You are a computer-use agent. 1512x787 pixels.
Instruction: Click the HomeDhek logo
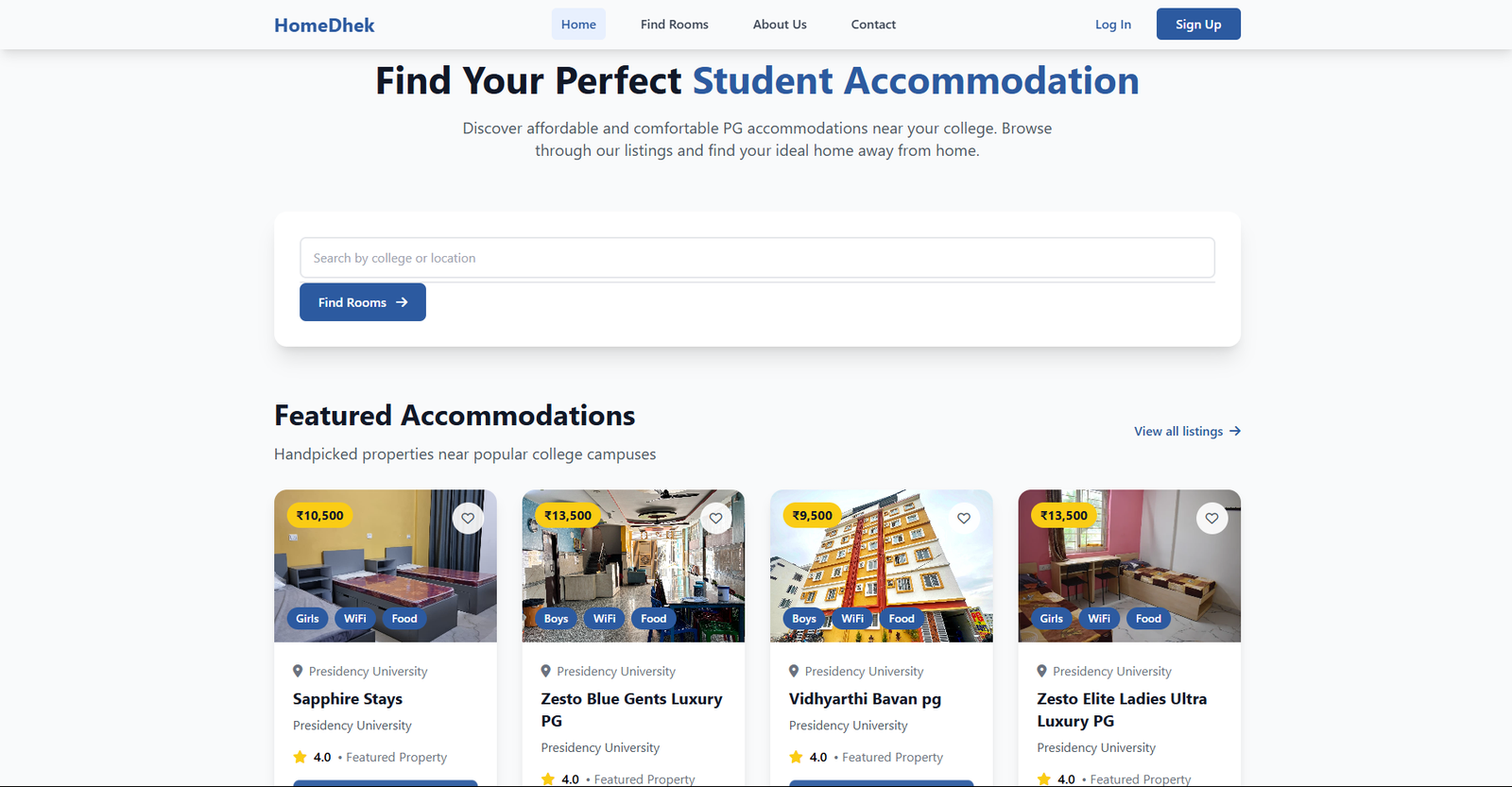323,25
